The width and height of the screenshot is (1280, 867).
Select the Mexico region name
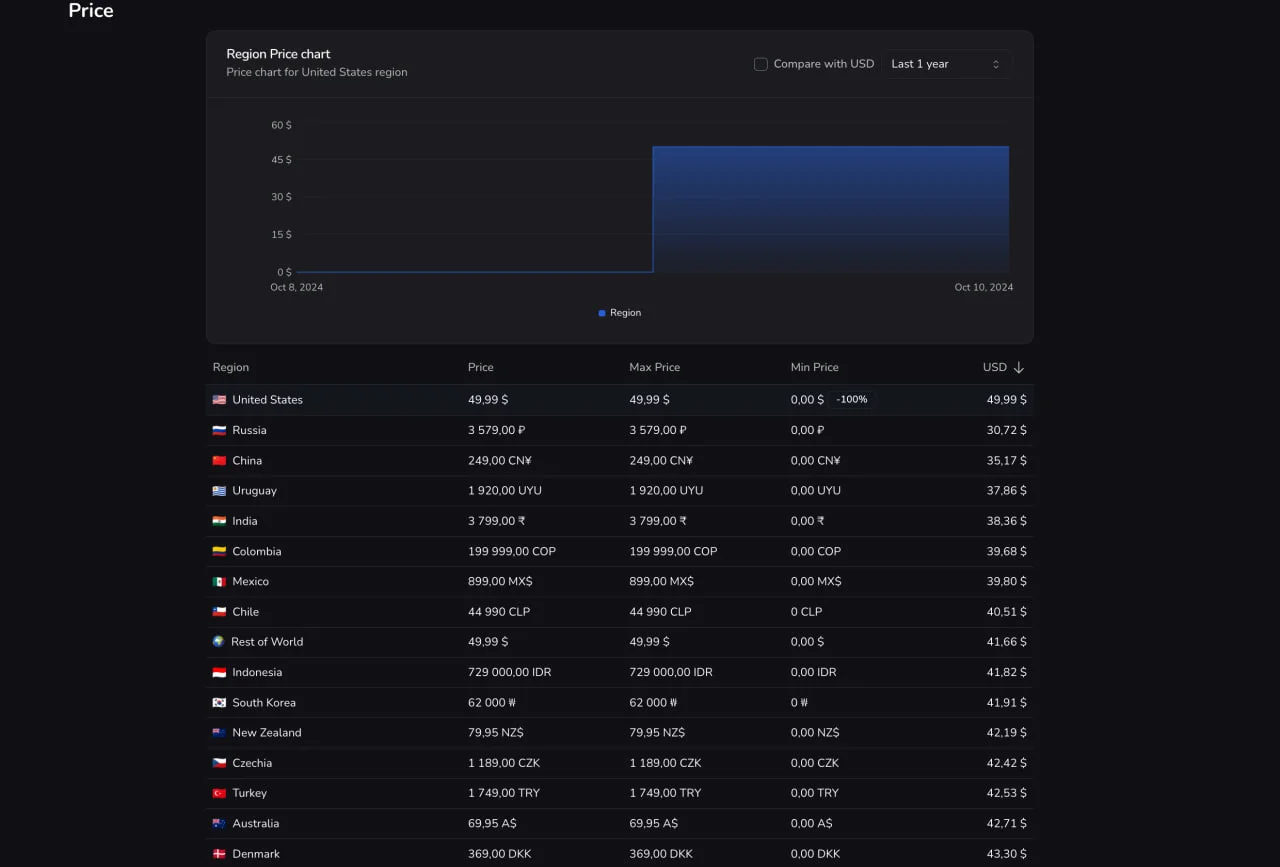click(x=250, y=582)
